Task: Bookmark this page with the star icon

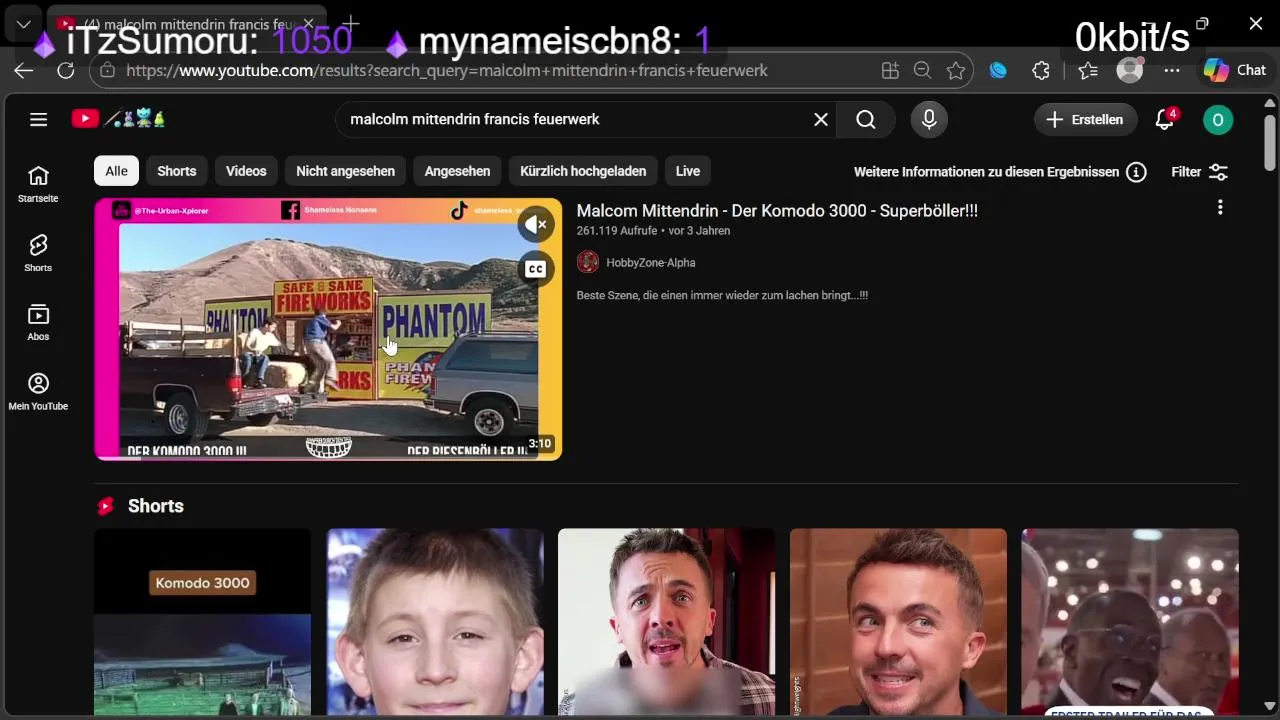Action: tap(956, 71)
